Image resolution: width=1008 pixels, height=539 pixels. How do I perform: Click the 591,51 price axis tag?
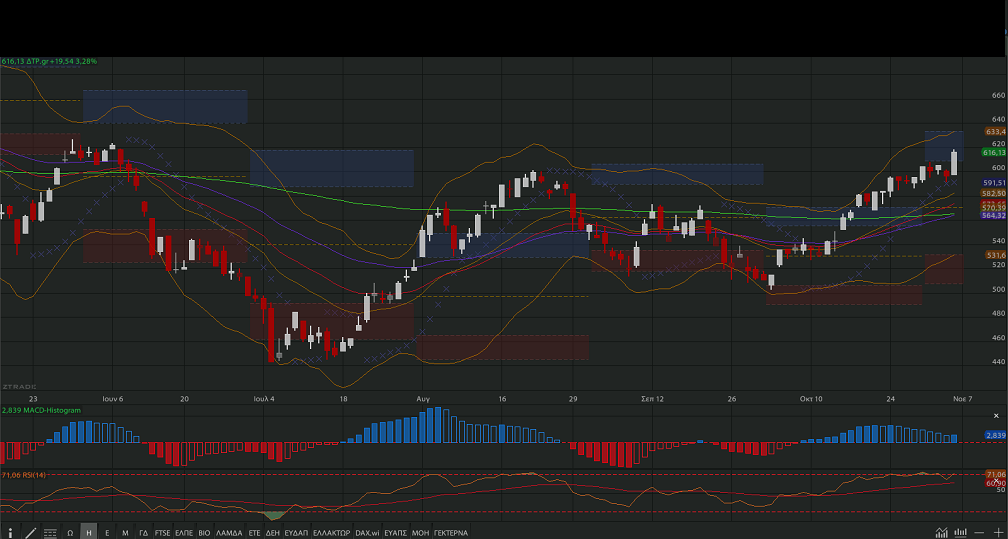point(994,183)
